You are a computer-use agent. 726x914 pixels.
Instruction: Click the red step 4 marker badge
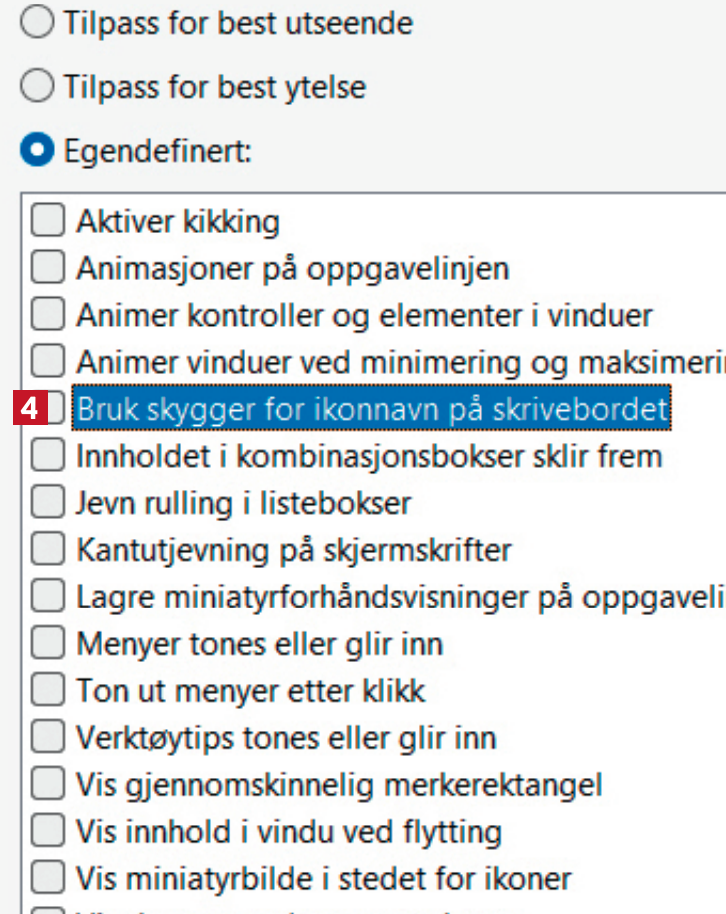pos(30,409)
